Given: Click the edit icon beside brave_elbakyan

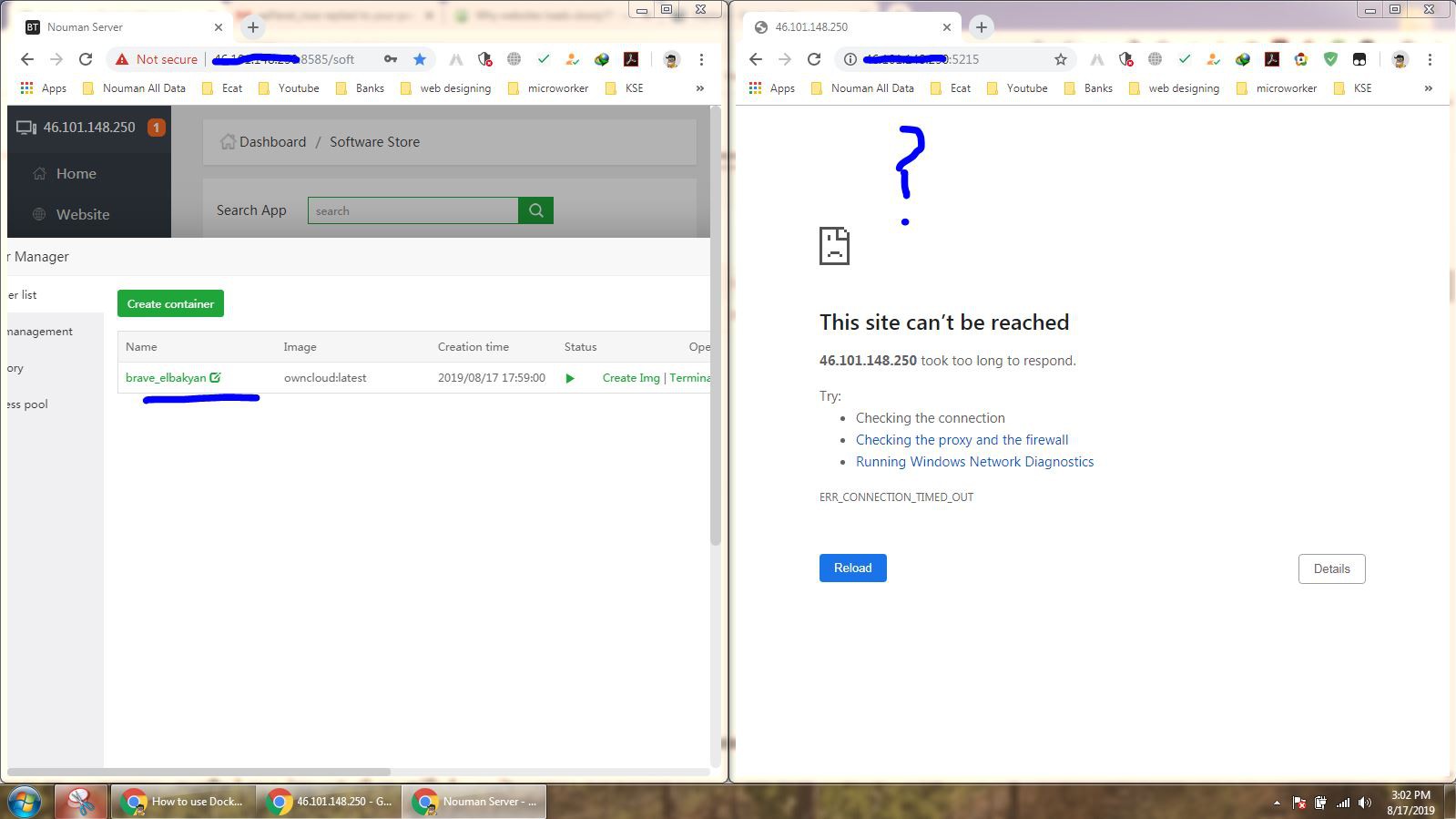Looking at the screenshot, I should pyautogui.click(x=215, y=377).
